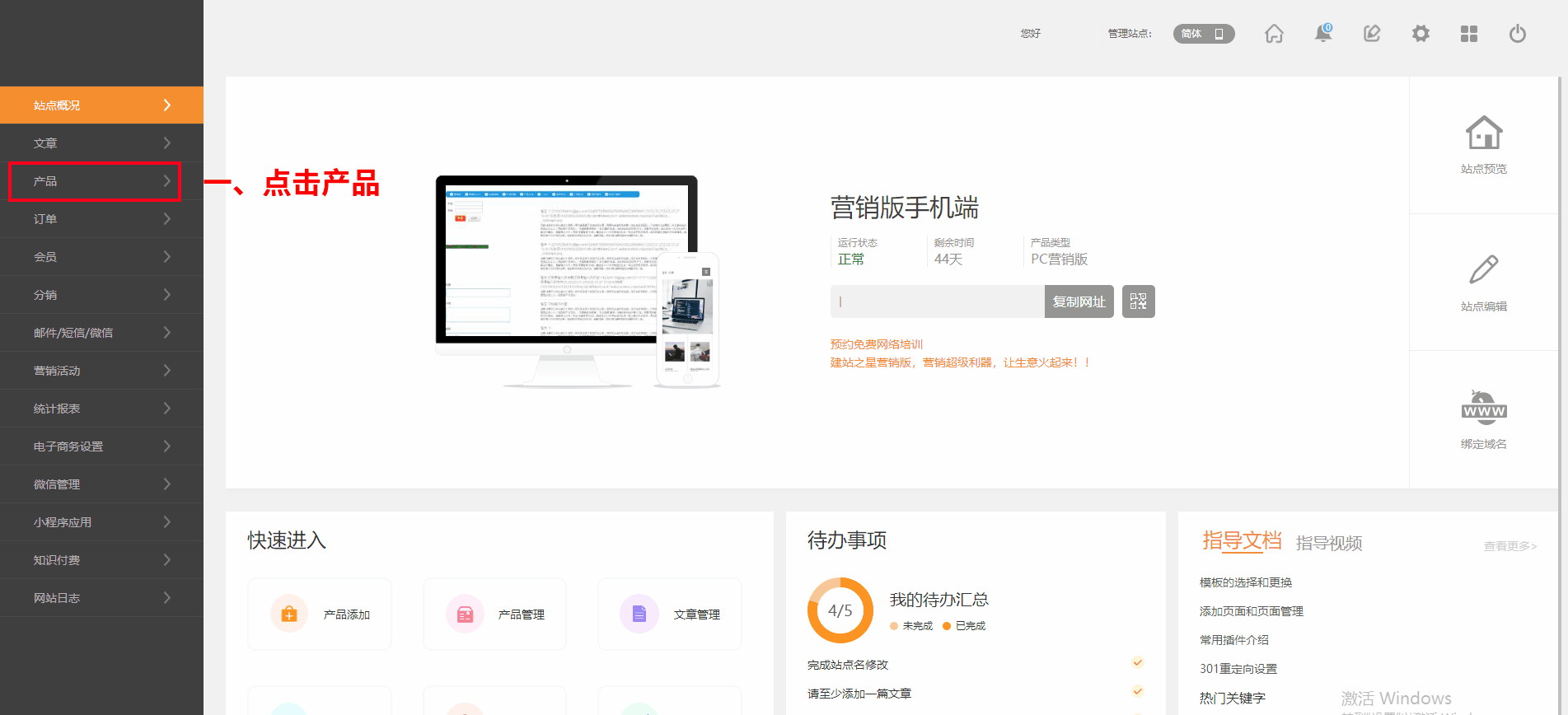This screenshot has height=715, width=1568.
Task: Open the 电子商务设置 sidebar menu
Action: [101, 446]
